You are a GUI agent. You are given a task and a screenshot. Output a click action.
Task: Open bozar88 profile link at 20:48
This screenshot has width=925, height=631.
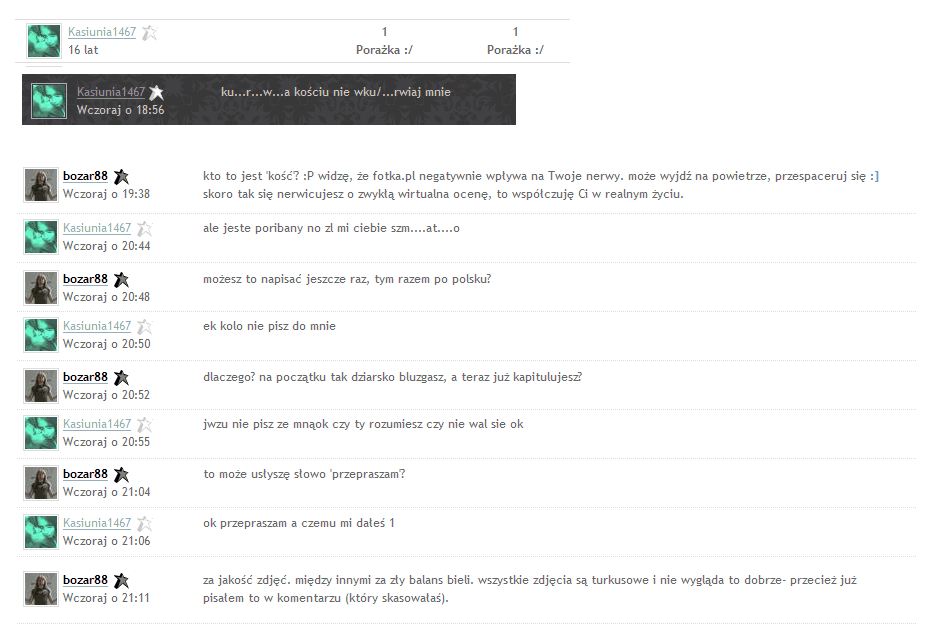[86, 280]
